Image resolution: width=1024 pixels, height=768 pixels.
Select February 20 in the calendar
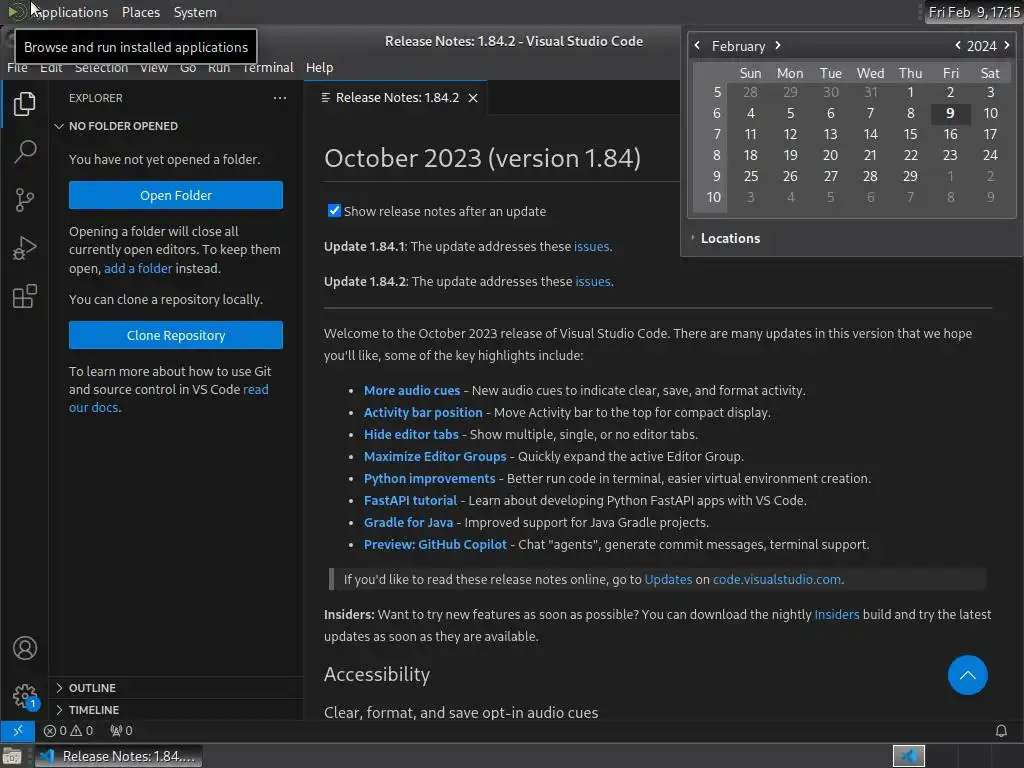[x=830, y=155]
